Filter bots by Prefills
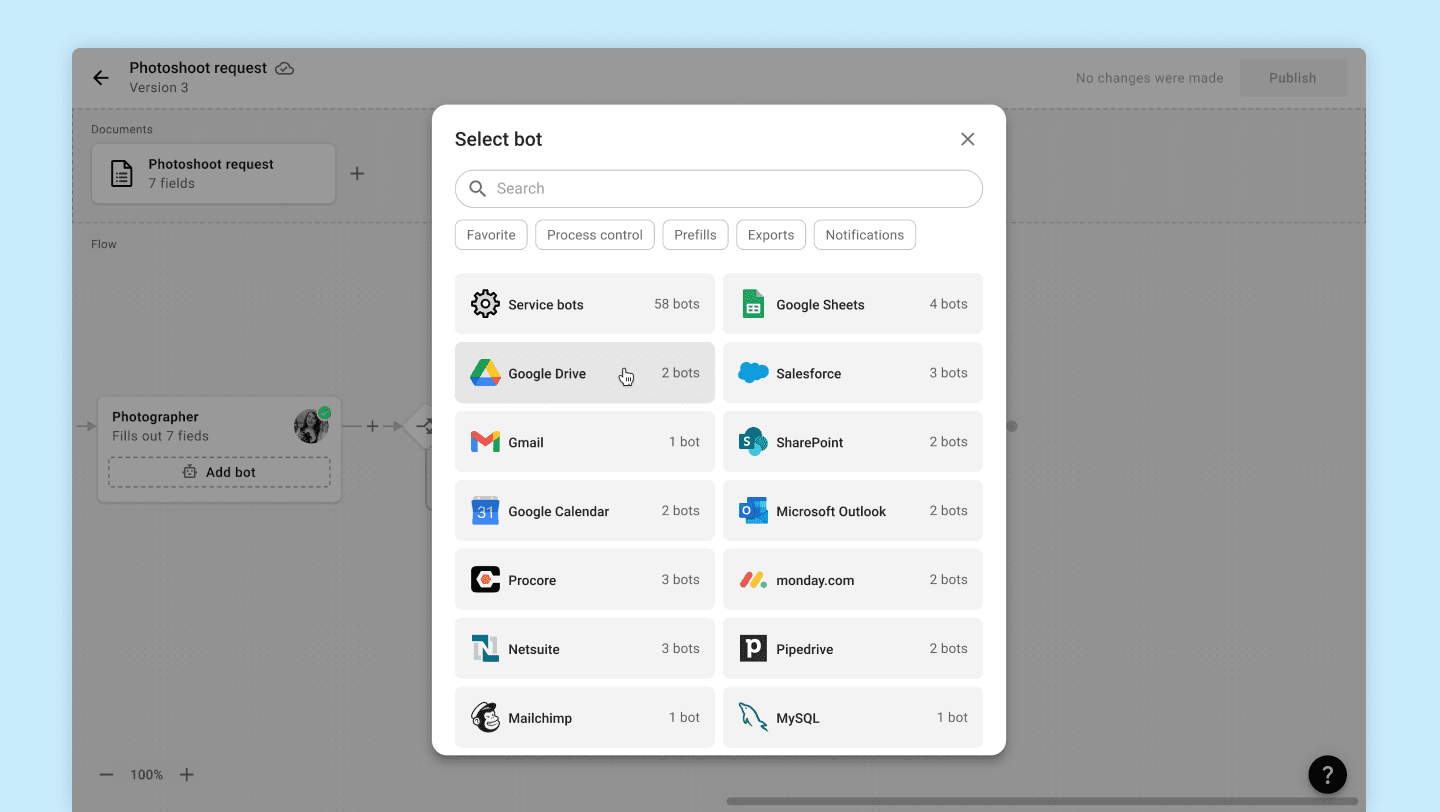 695,235
